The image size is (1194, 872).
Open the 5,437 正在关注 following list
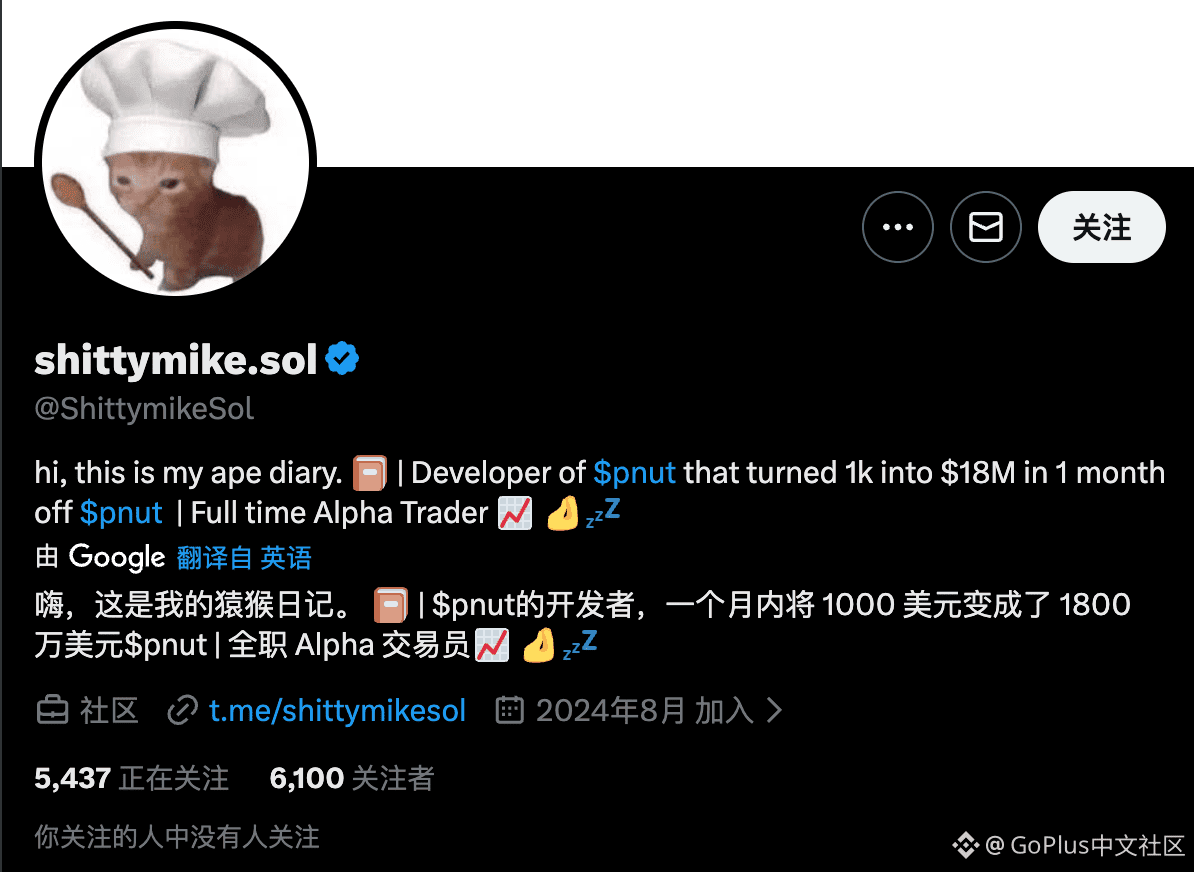coord(132,778)
